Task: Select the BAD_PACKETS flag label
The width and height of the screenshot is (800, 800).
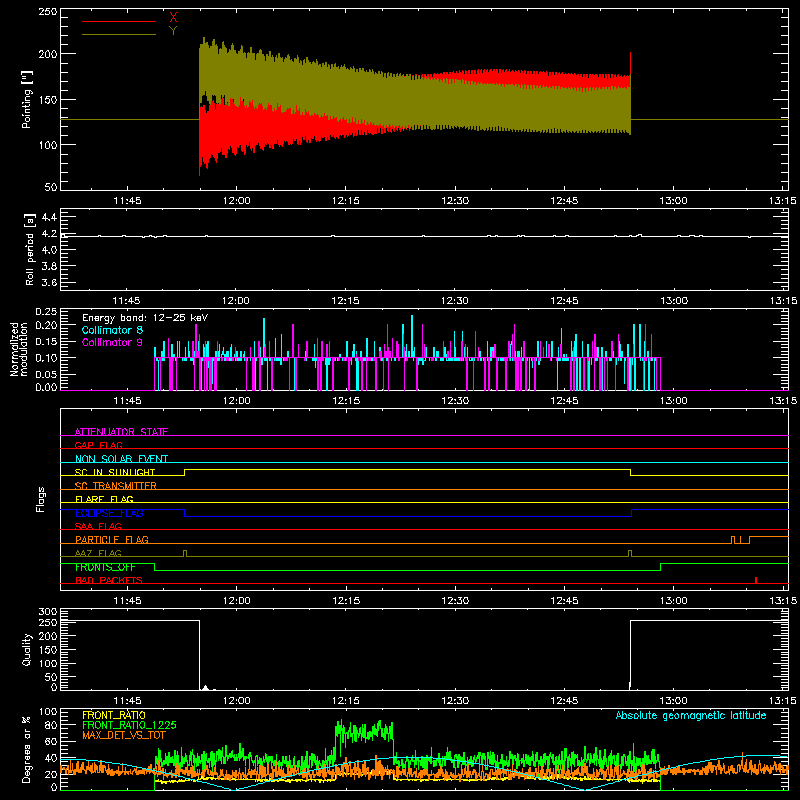Action: [x=109, y=580]
